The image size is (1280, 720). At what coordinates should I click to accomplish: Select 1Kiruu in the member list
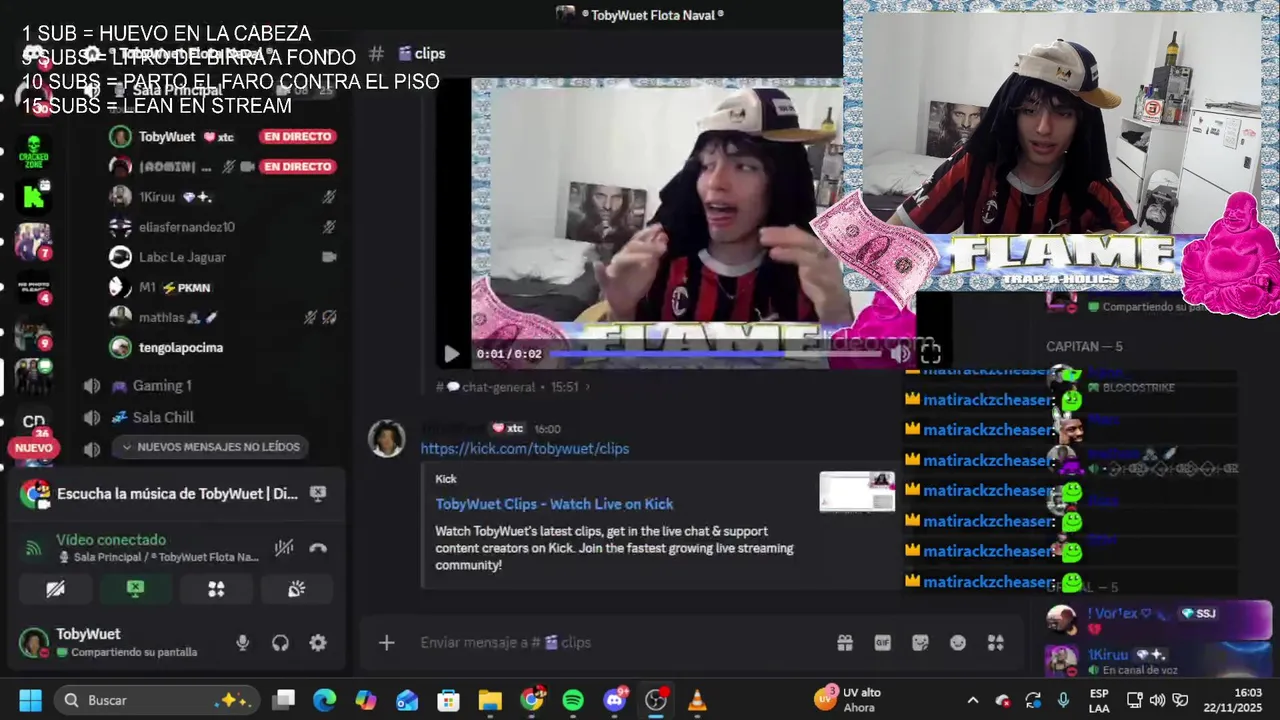[1158, 661]
